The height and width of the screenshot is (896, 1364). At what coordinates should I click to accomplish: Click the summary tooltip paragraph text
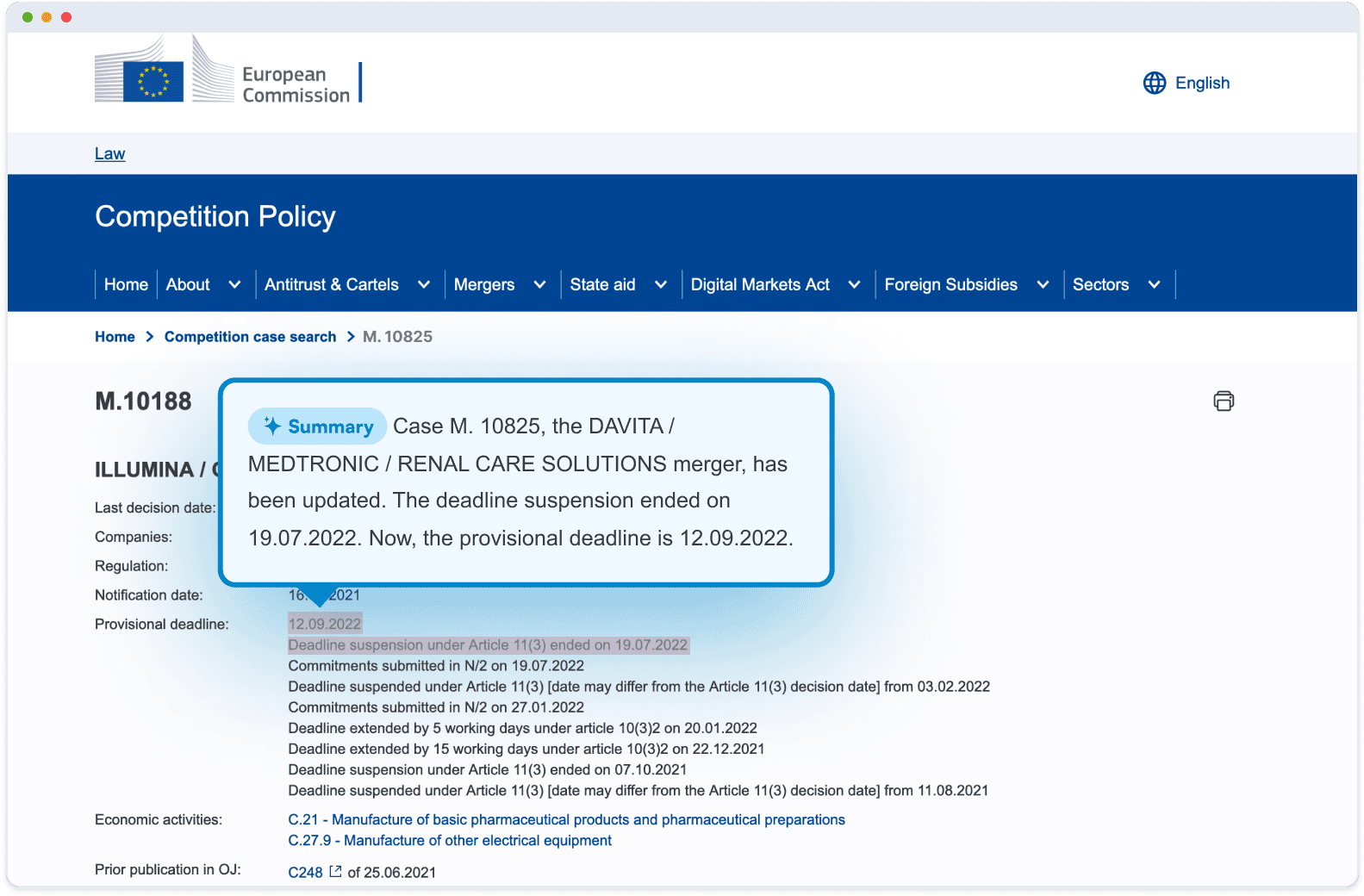tap(520, 482)
